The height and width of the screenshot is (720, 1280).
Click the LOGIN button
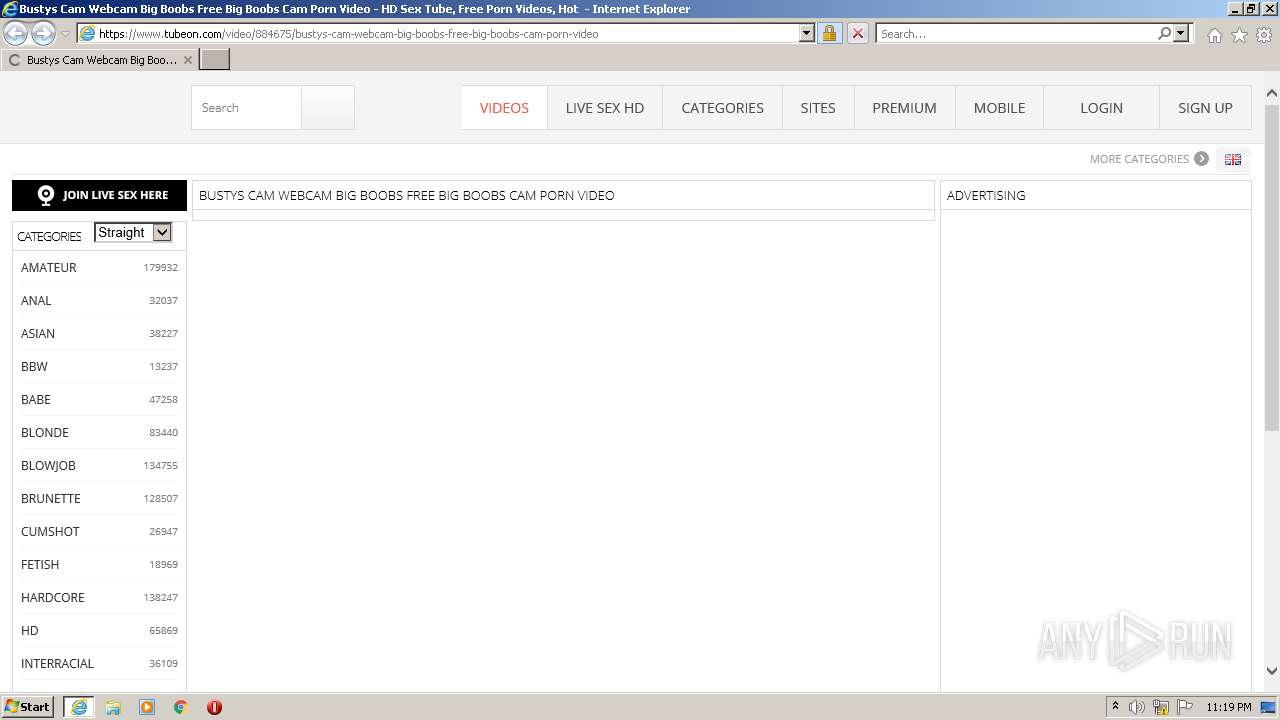[1101, 108]
